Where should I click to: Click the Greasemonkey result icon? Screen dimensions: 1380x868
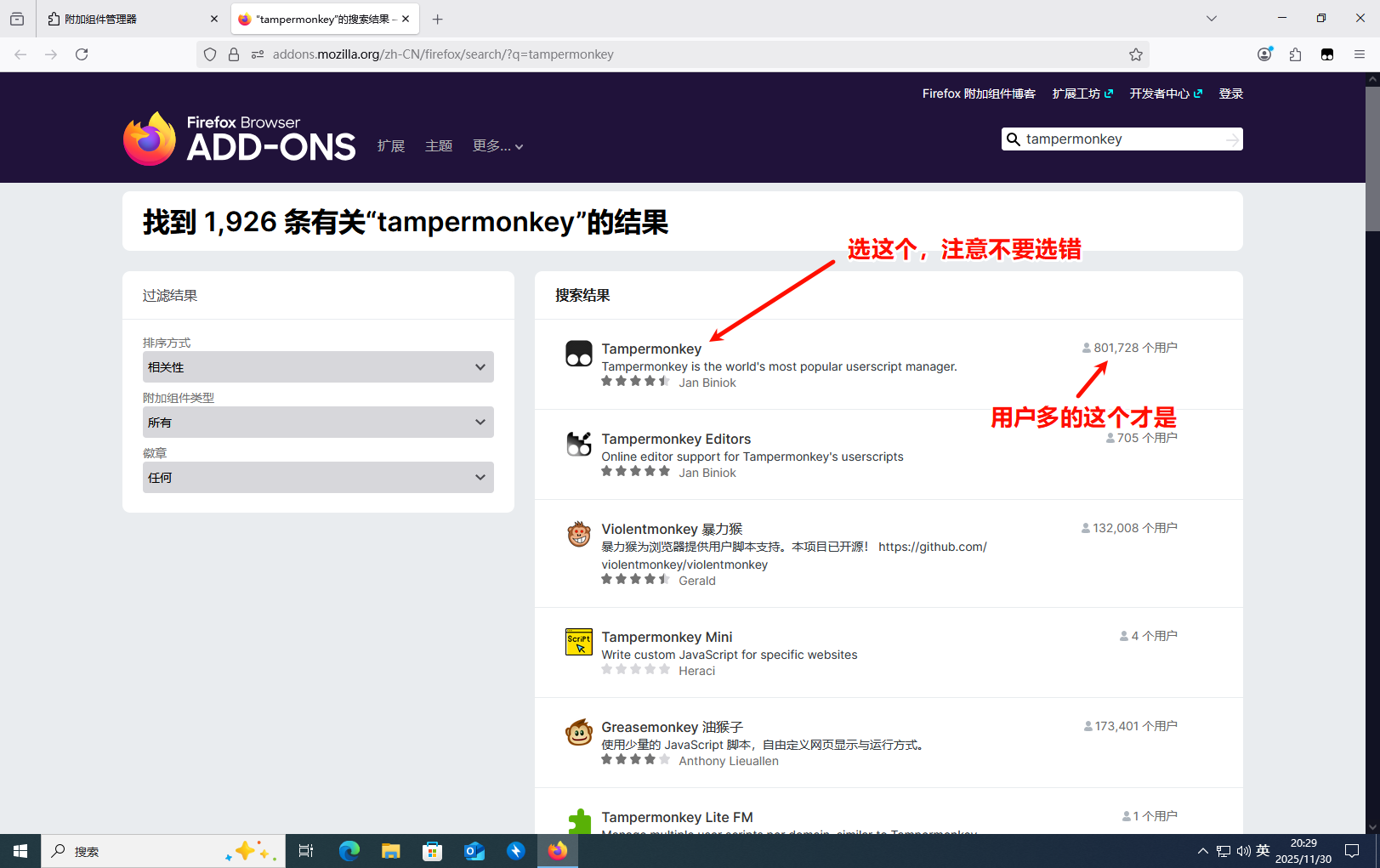coord(578,732)
